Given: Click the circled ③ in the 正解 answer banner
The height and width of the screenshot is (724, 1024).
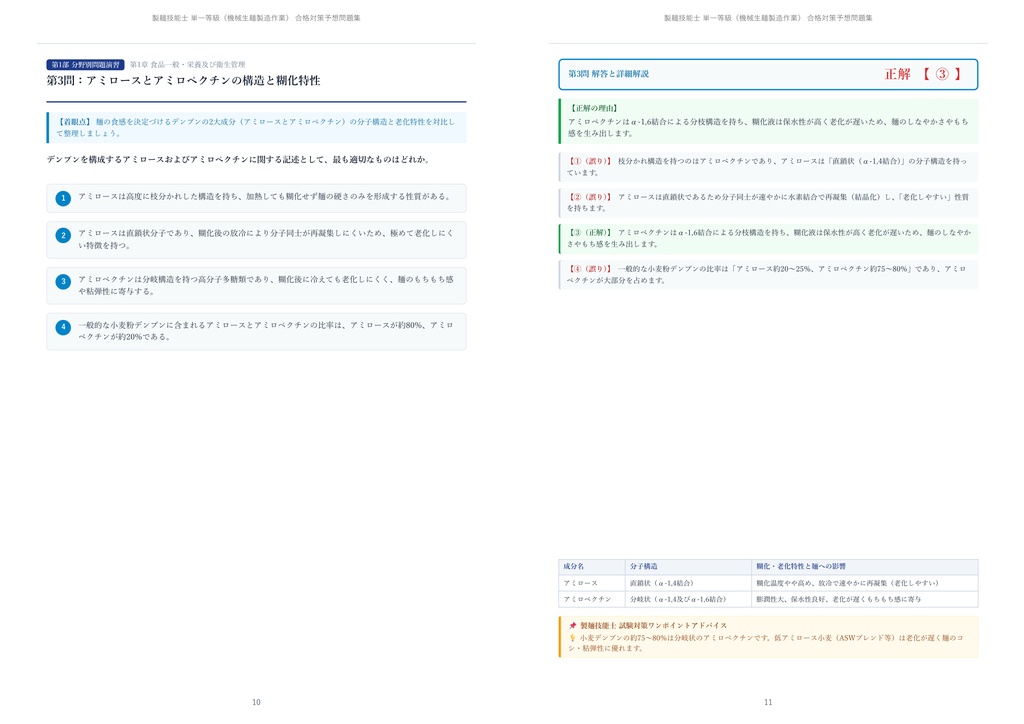Looking at the screenshot, I should pos(942,74).
